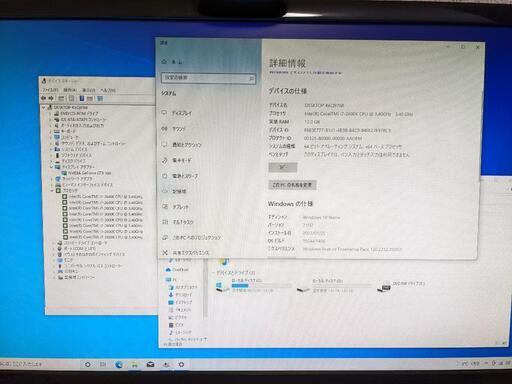512x384 pixels.
Task: Open Focus assist (集中モード) settings
Action: [x=182, y=160]
